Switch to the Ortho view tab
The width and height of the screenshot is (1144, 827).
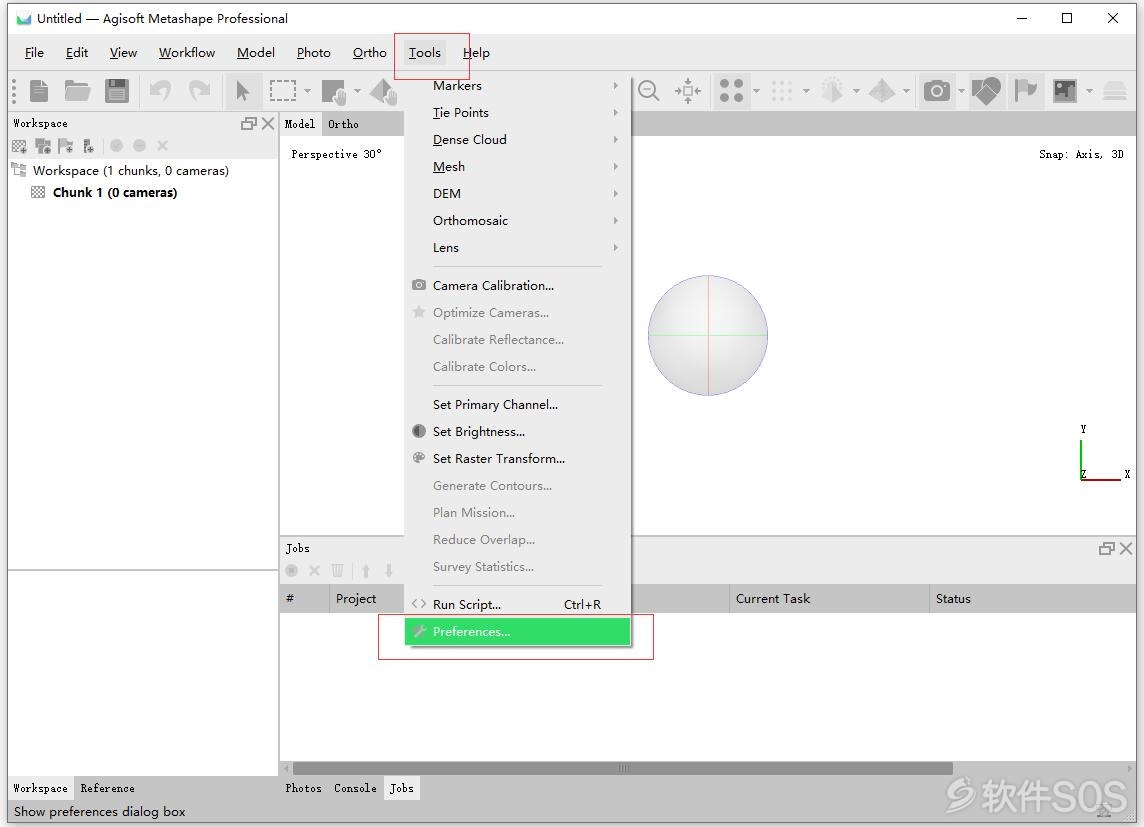click(343, 124)
